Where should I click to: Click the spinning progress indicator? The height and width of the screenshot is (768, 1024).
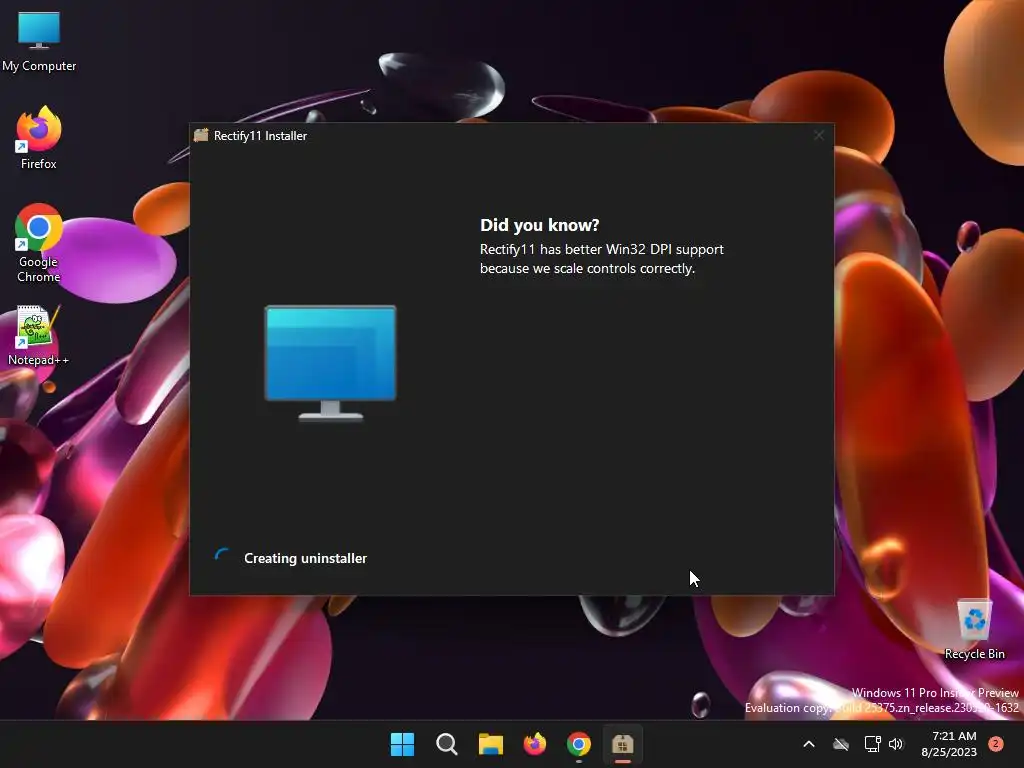[x=223, y=556]
